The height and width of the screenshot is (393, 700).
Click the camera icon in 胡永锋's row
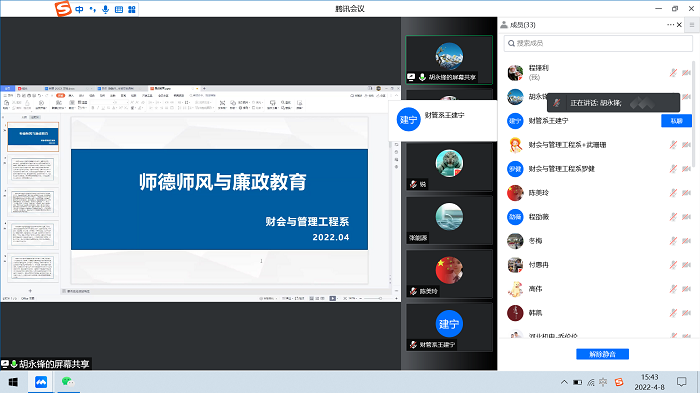[x=687, y=96]
